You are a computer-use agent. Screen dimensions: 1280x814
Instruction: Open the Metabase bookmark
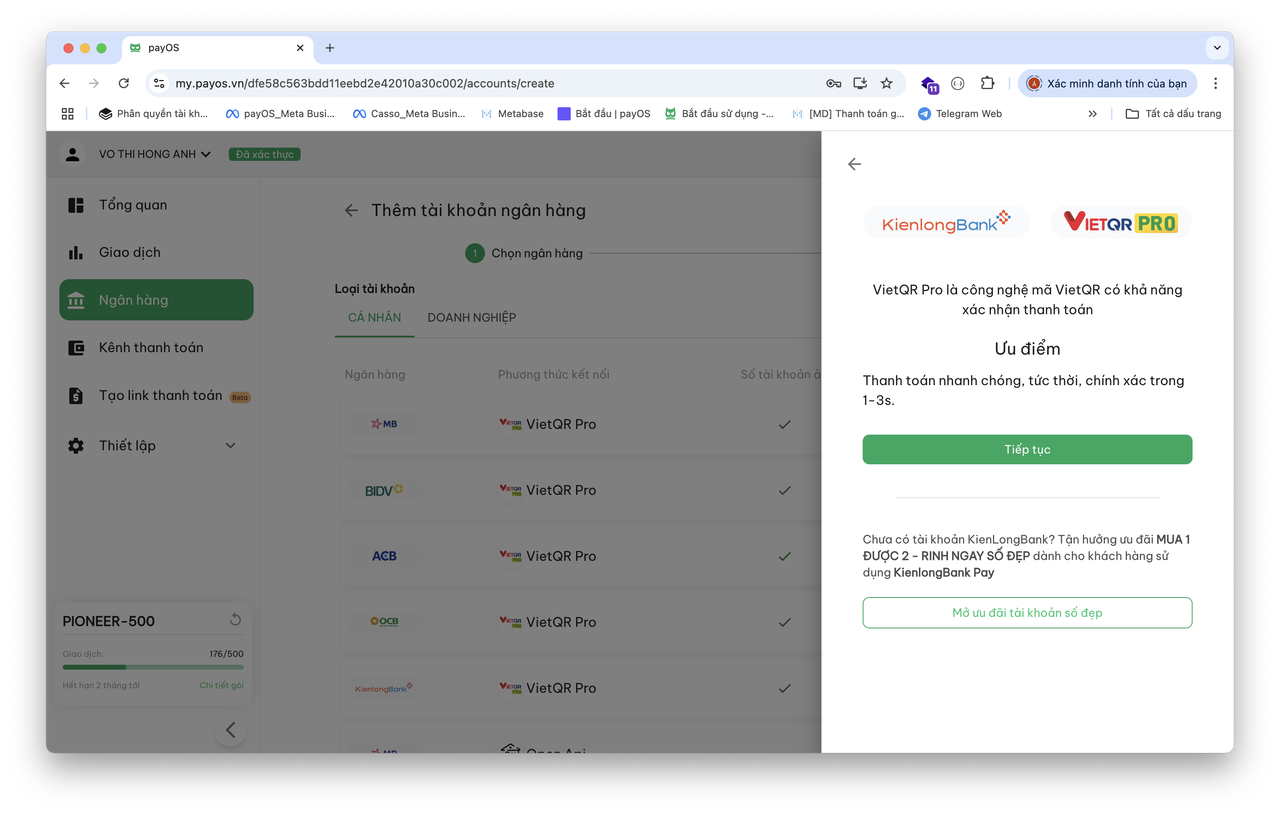(512, 114)
